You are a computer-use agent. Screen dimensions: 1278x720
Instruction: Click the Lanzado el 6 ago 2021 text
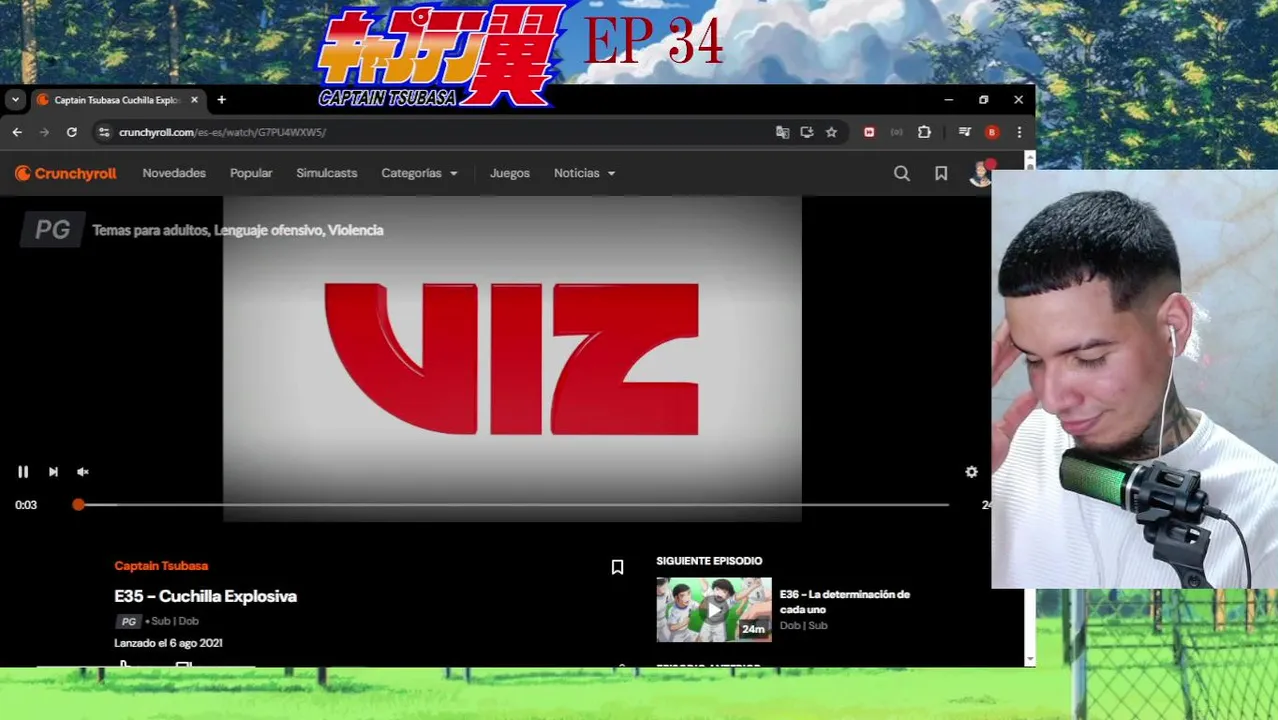click(168, 643)
